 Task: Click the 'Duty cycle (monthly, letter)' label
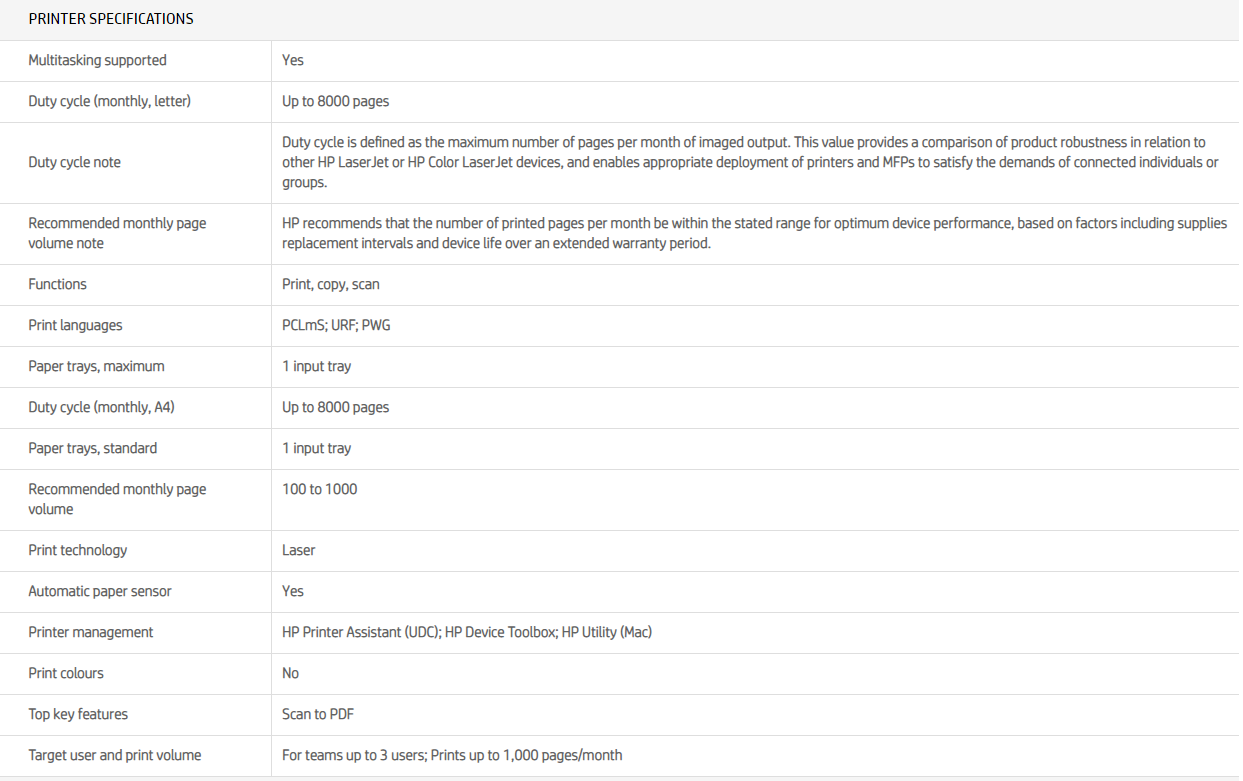click(x=109, y=101)
